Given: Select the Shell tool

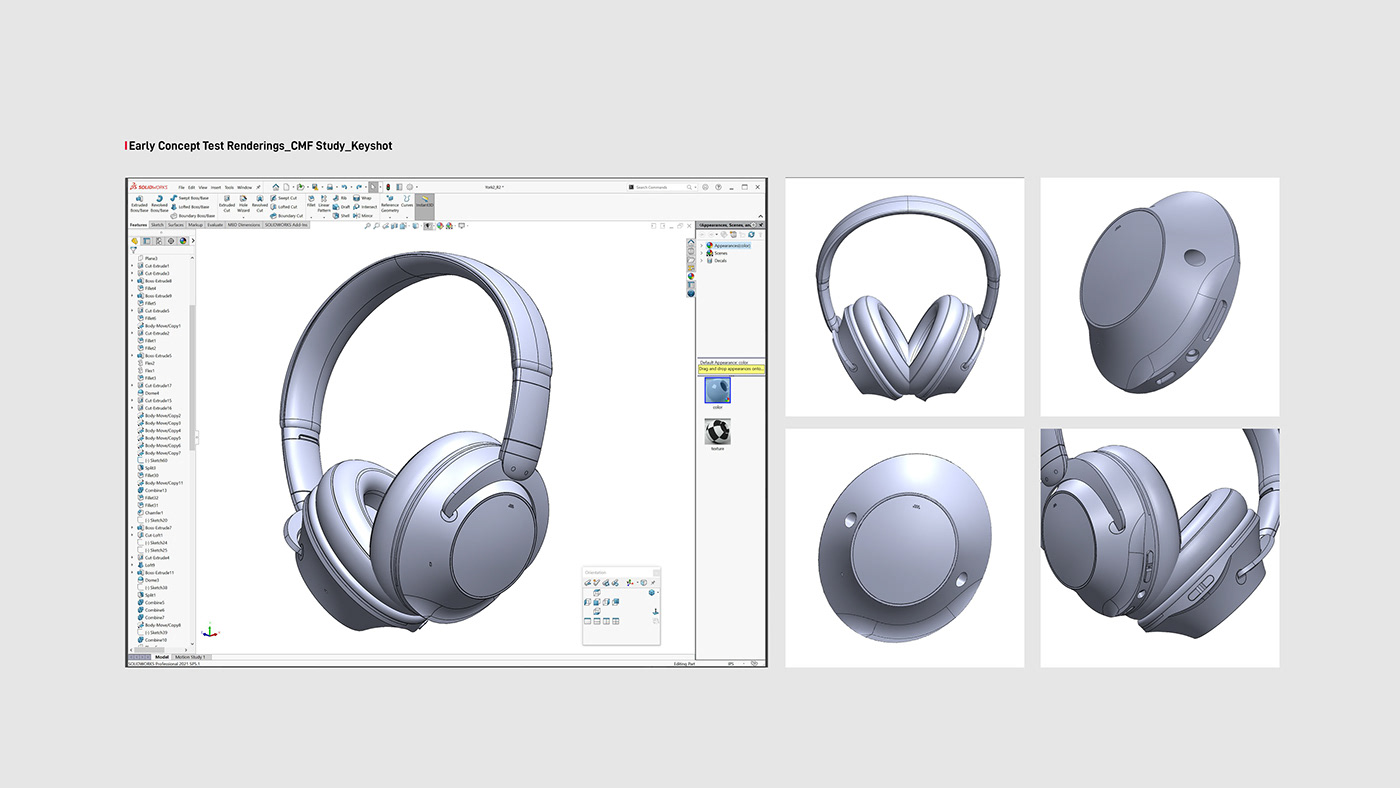Looking at the screenshot, I should pos(335,215).
